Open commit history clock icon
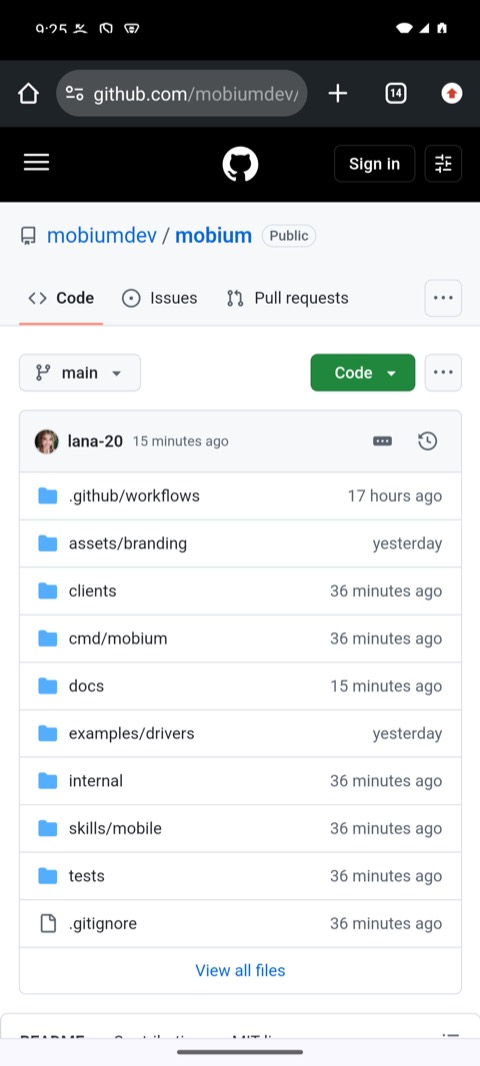 [427, 441]
